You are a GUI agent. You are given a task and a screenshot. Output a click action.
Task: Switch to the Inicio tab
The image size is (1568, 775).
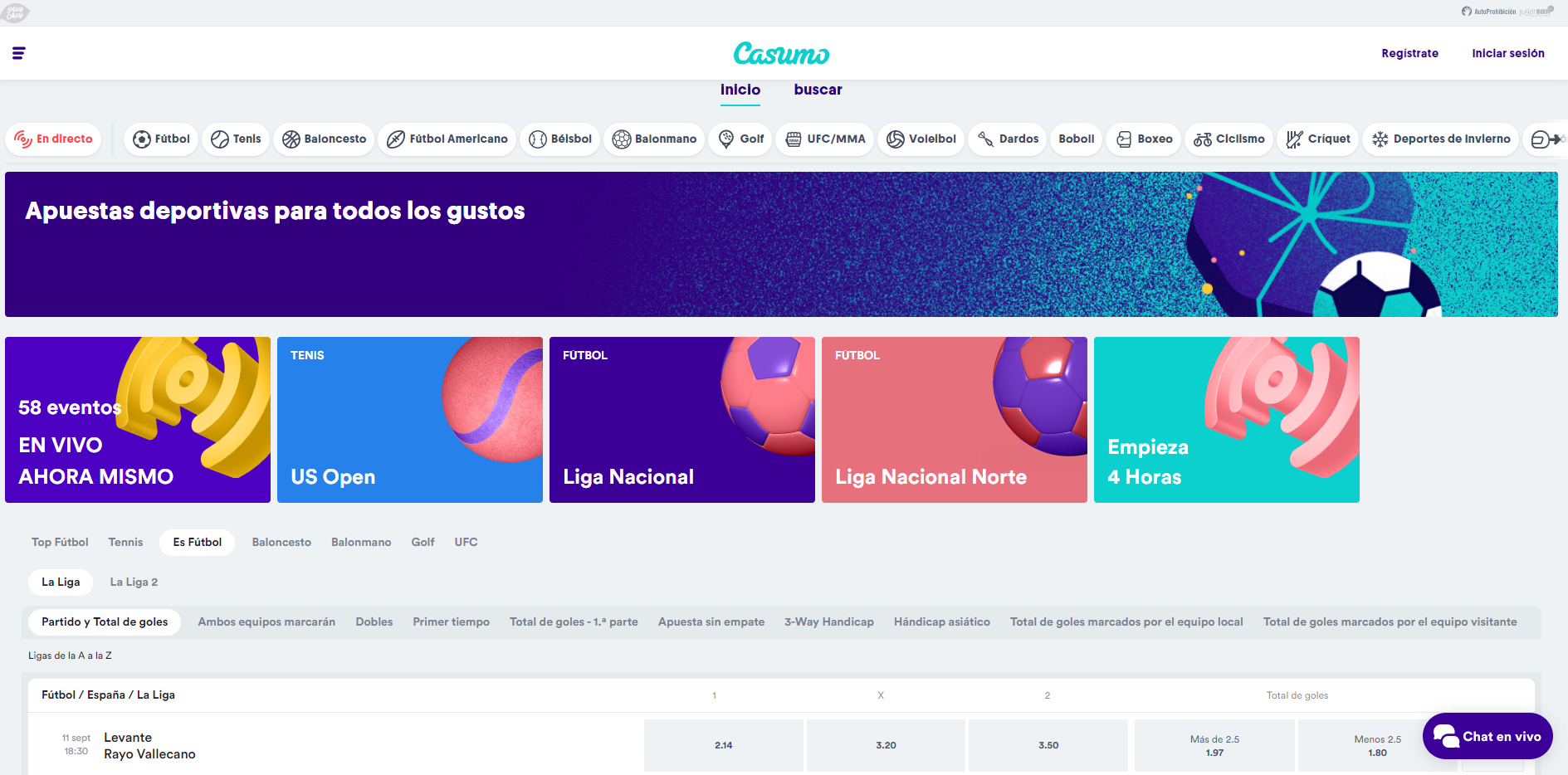click(740, 90)
